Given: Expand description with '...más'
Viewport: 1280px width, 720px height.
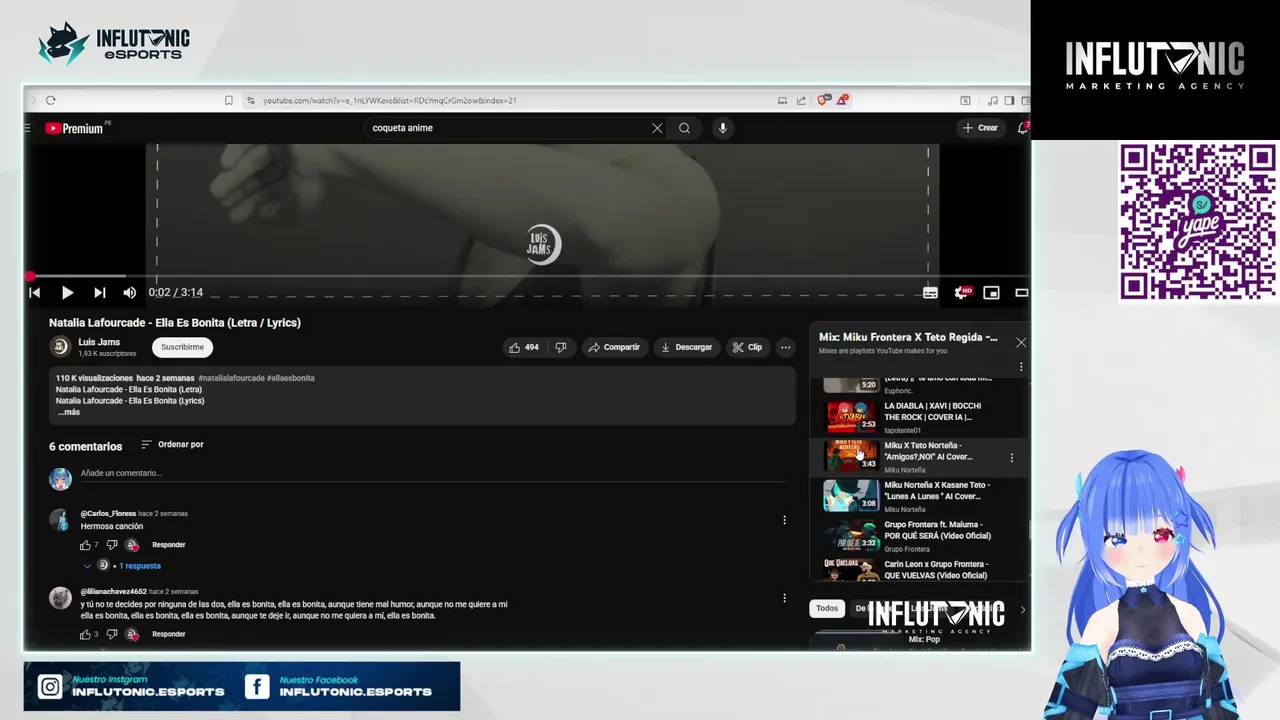Looking at the screenshot, I should 68,412.
